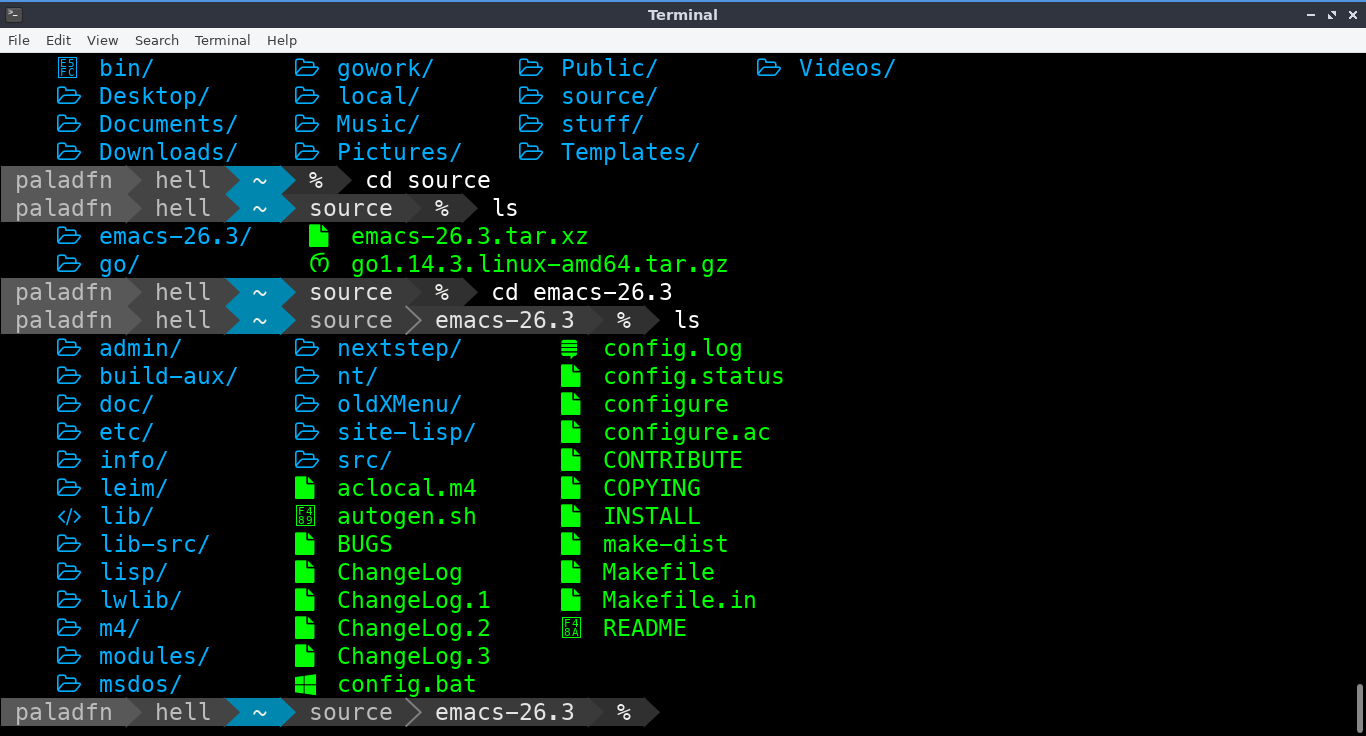Open the View menu

[x=102, y=40]
